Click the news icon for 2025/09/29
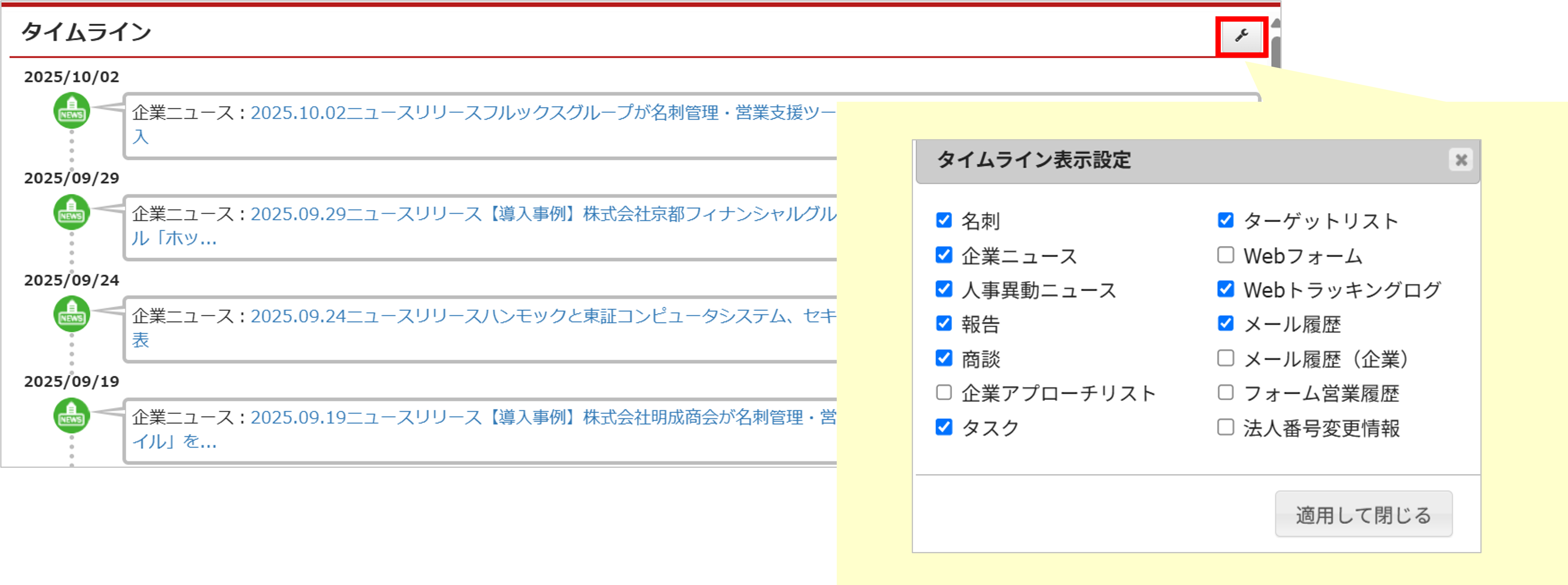This screenshot has width=1568, height=585. click(72, 213)
